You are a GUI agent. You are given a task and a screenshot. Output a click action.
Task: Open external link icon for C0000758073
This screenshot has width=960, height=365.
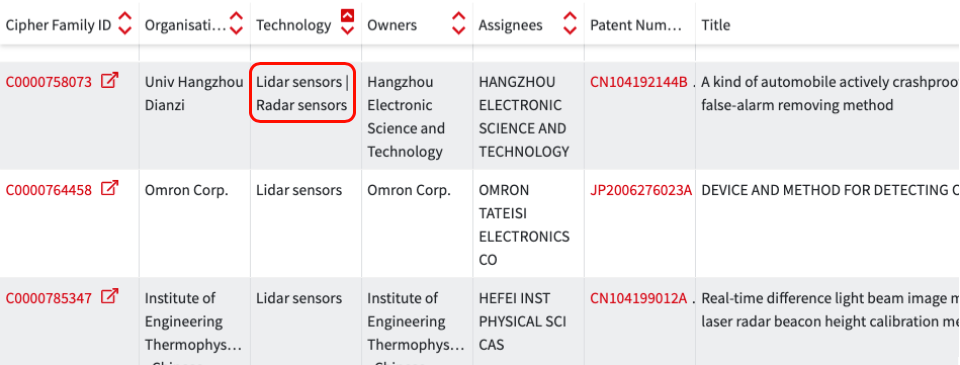pyautogui.click(x=109, y=80)
